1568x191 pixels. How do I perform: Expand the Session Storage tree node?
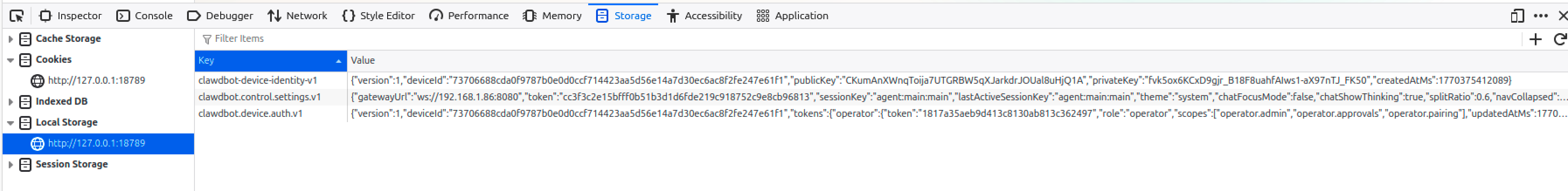tap(10, 164)
